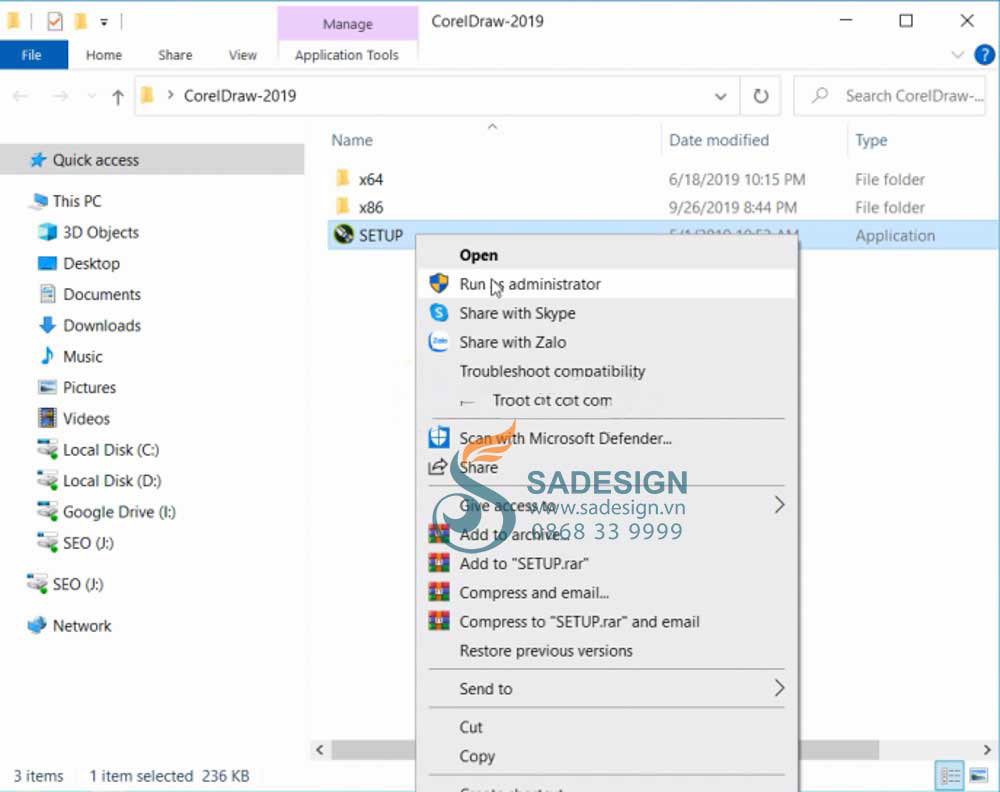Screen dimensions: 1000x792
Task: Choose Add to "SETUP.rar" in the context menu
Action: coord(606,564)
